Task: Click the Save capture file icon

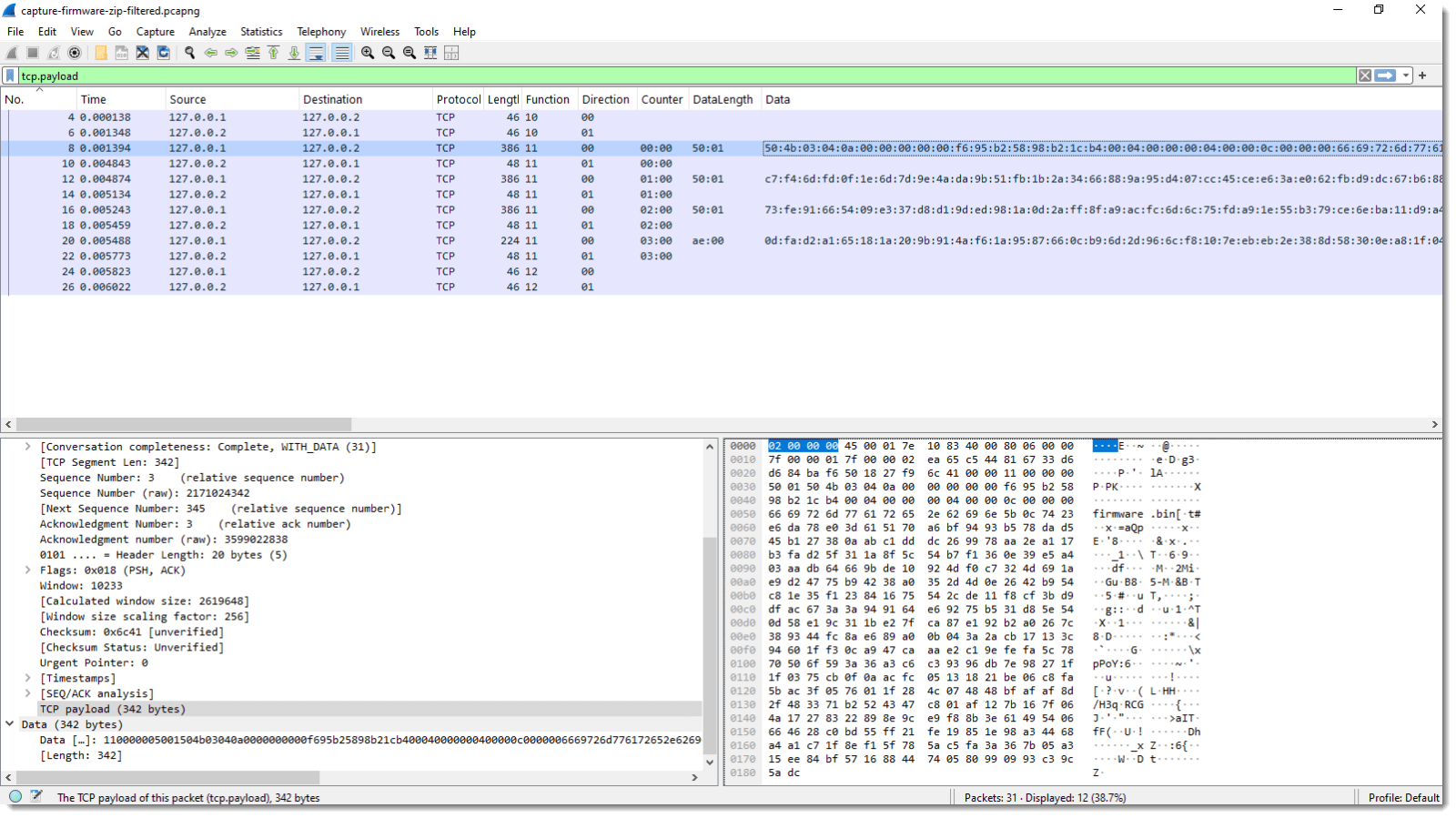Action: coord(121,53)
